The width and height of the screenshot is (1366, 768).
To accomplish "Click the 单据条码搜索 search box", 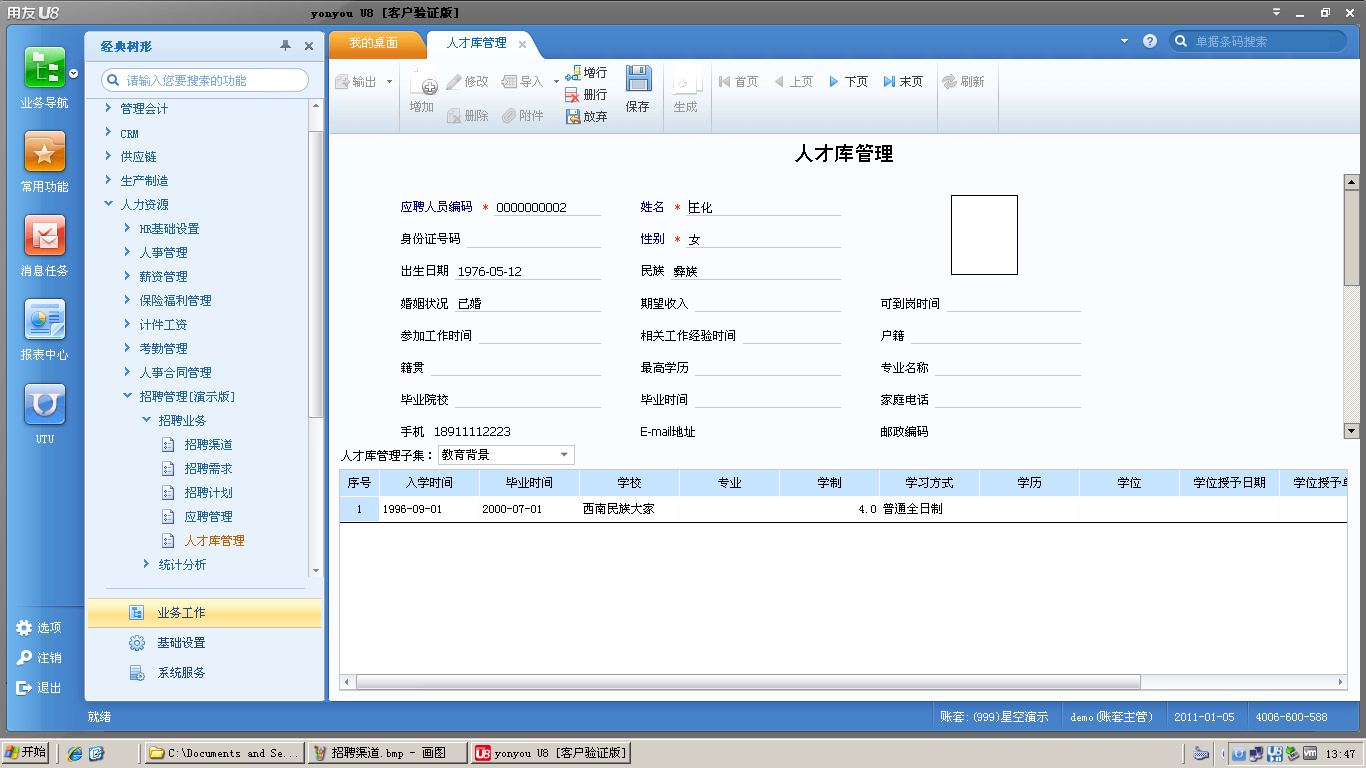I will point(1258,41).
